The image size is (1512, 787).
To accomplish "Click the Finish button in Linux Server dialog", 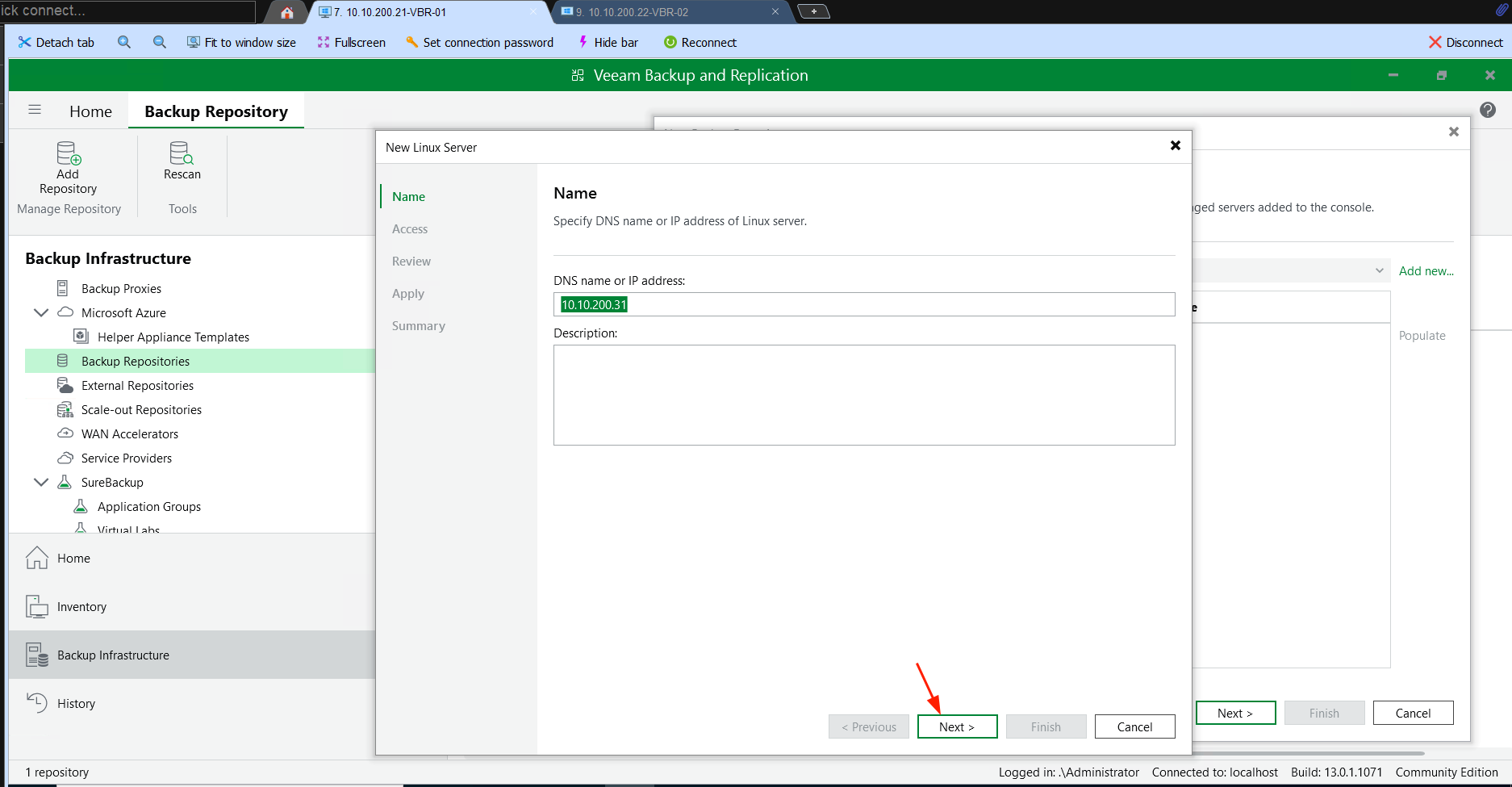I will tap(1046, 726).
